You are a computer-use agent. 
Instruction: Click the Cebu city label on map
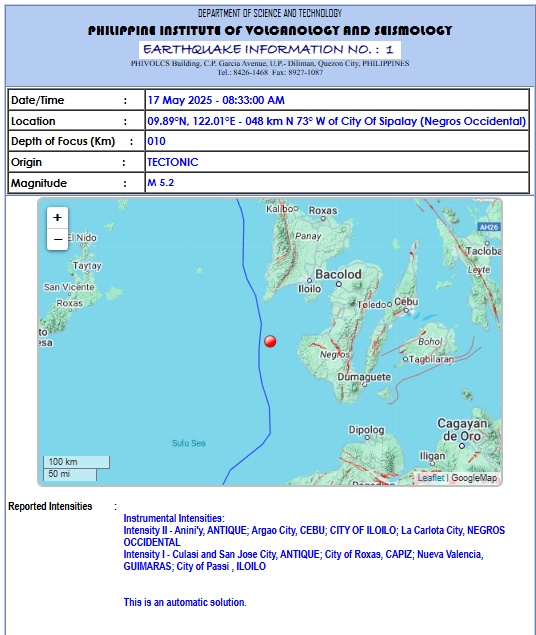[x=406, y=302]
